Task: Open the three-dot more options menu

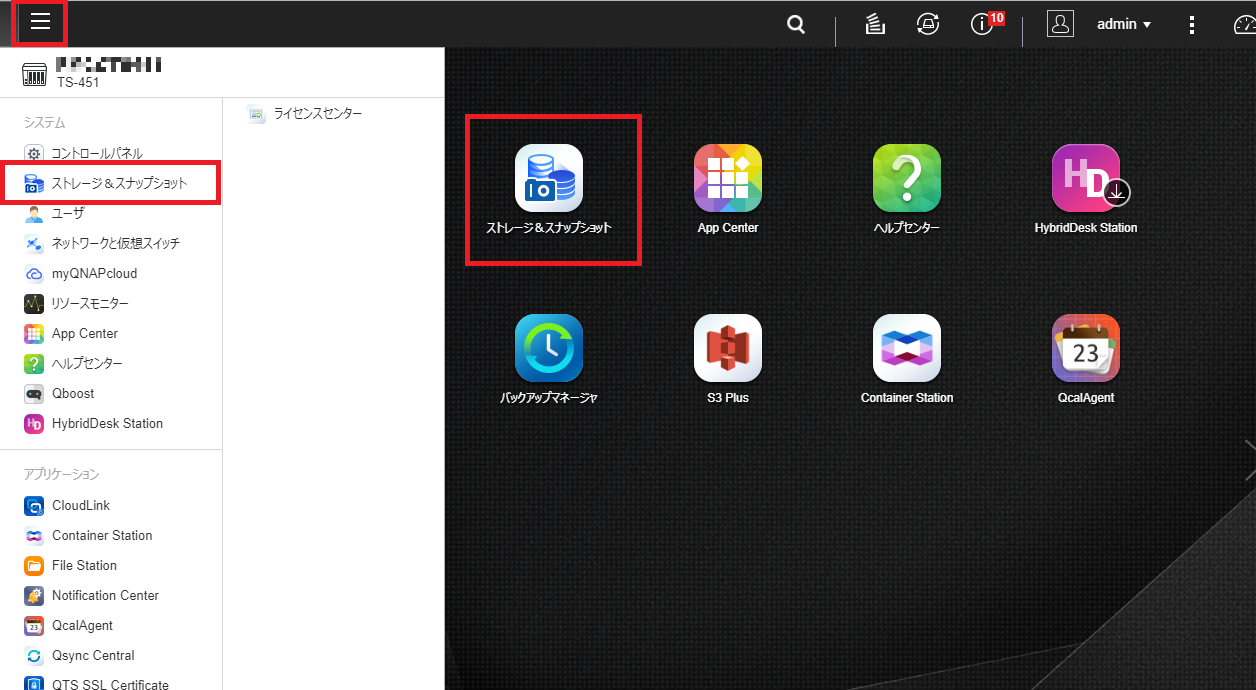Action: [x=1192, y=25]
